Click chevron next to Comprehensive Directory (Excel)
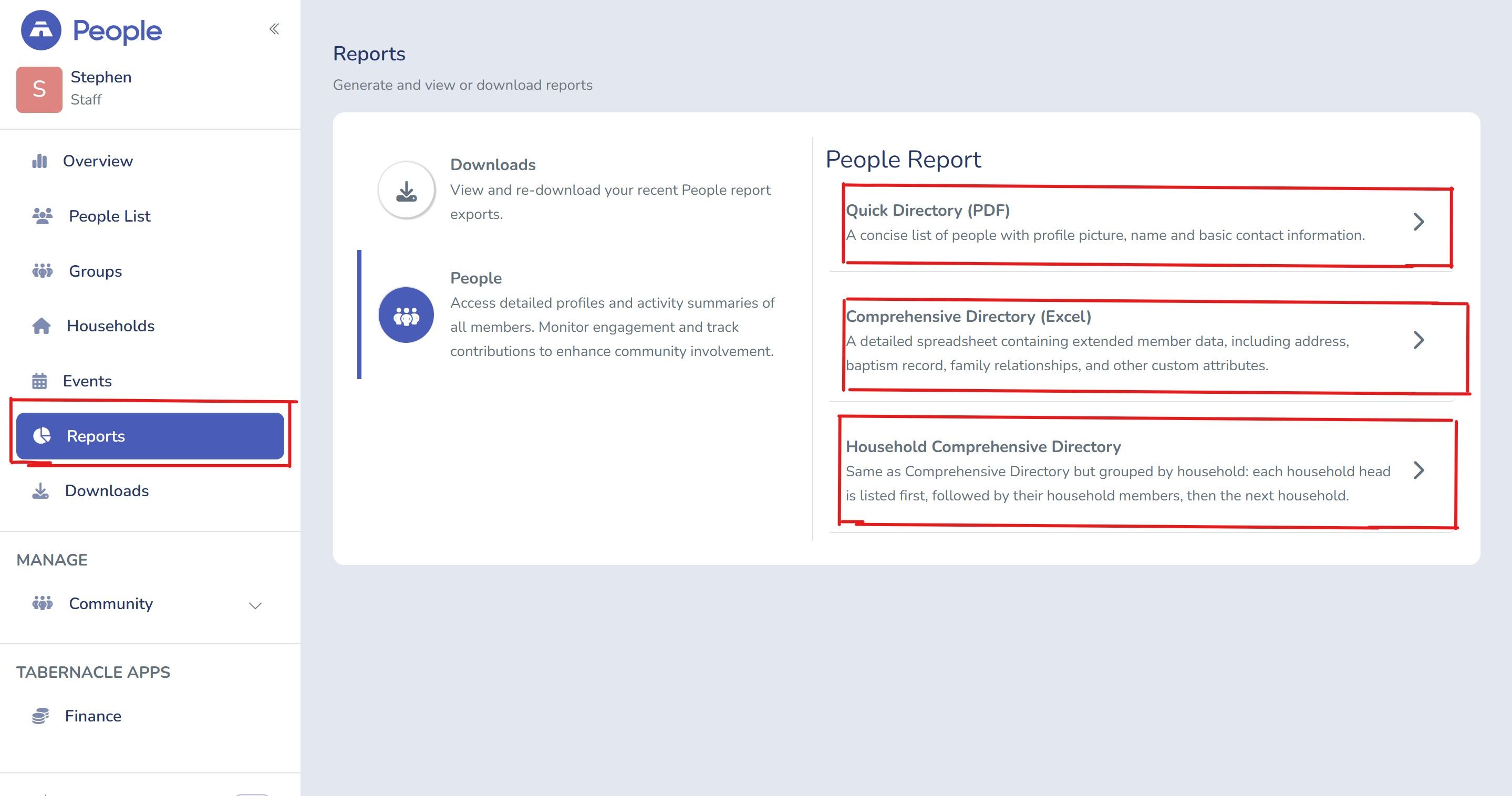This screenshot has height=796, width=1512. 1418,340
